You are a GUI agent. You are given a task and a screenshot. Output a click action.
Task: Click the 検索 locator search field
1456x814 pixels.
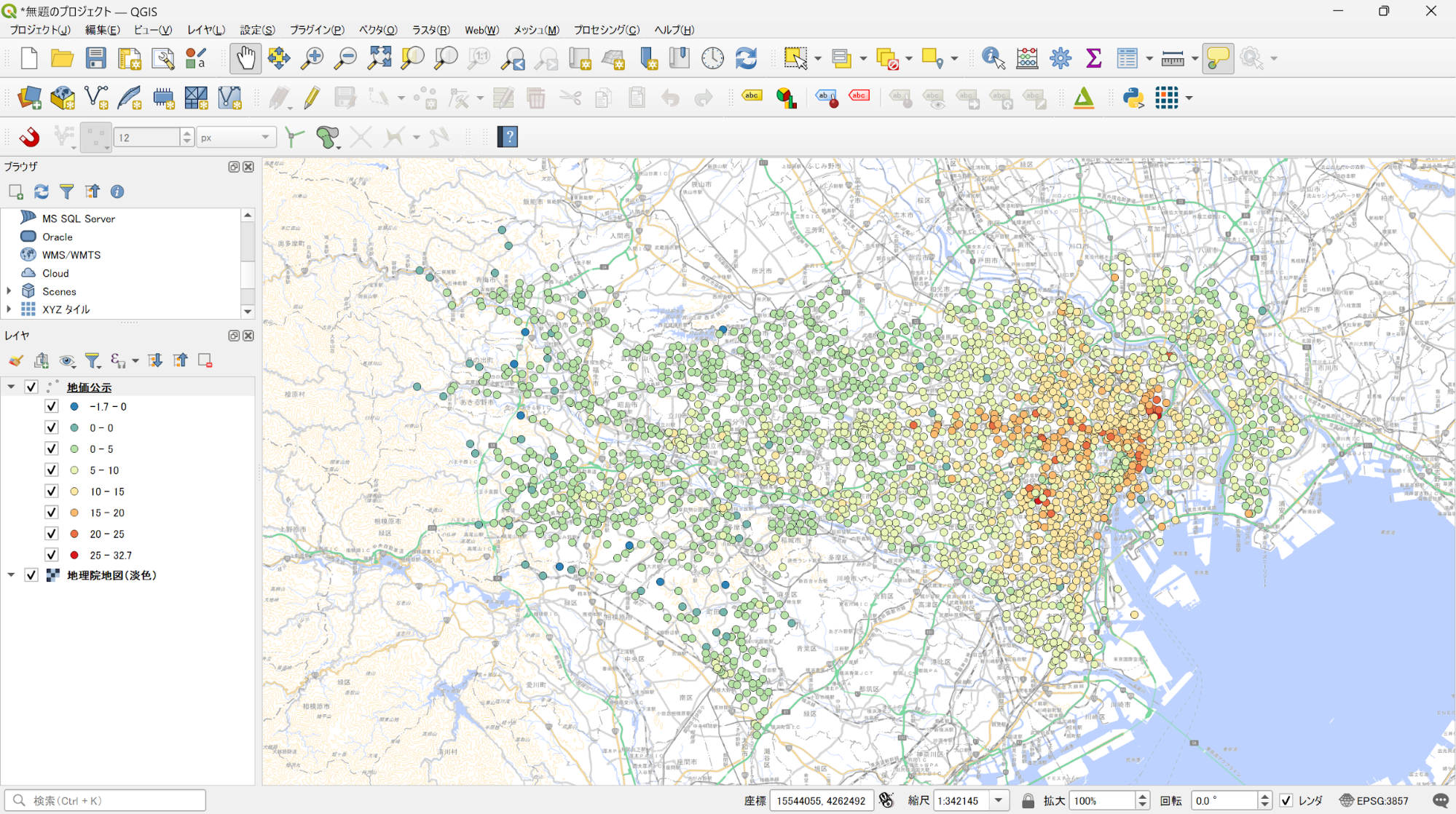(x=106, y=800)
